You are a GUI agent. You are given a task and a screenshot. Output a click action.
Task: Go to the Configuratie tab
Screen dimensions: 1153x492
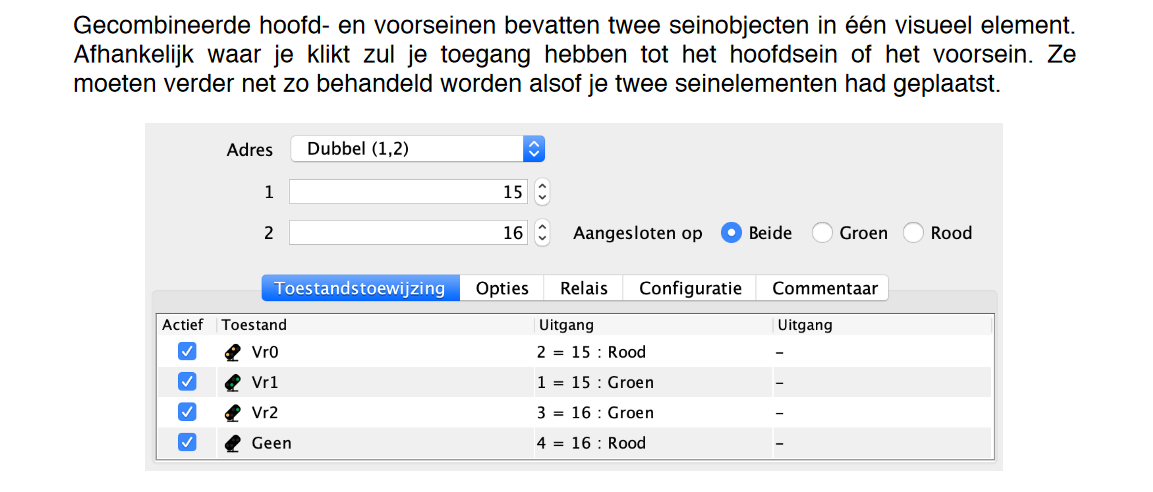690,288
